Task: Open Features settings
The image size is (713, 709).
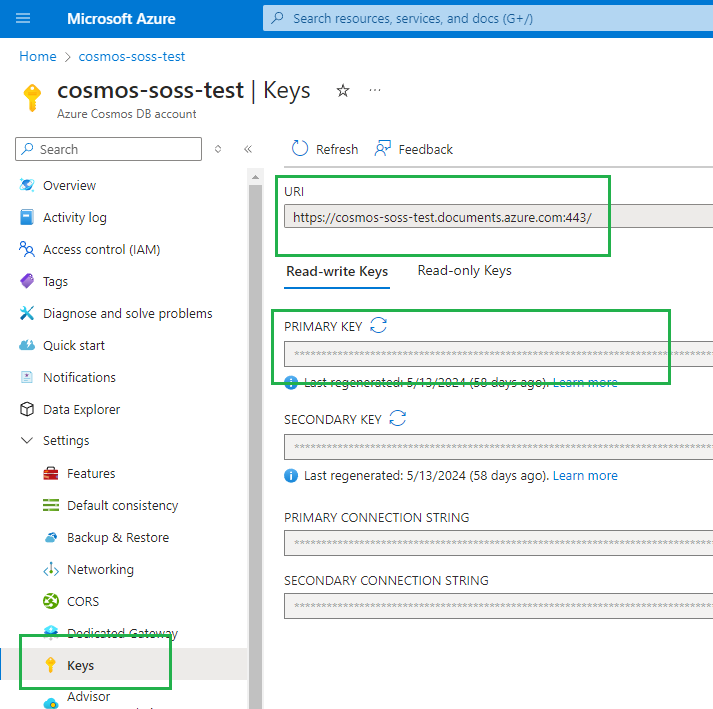Action: coord(91,473)
